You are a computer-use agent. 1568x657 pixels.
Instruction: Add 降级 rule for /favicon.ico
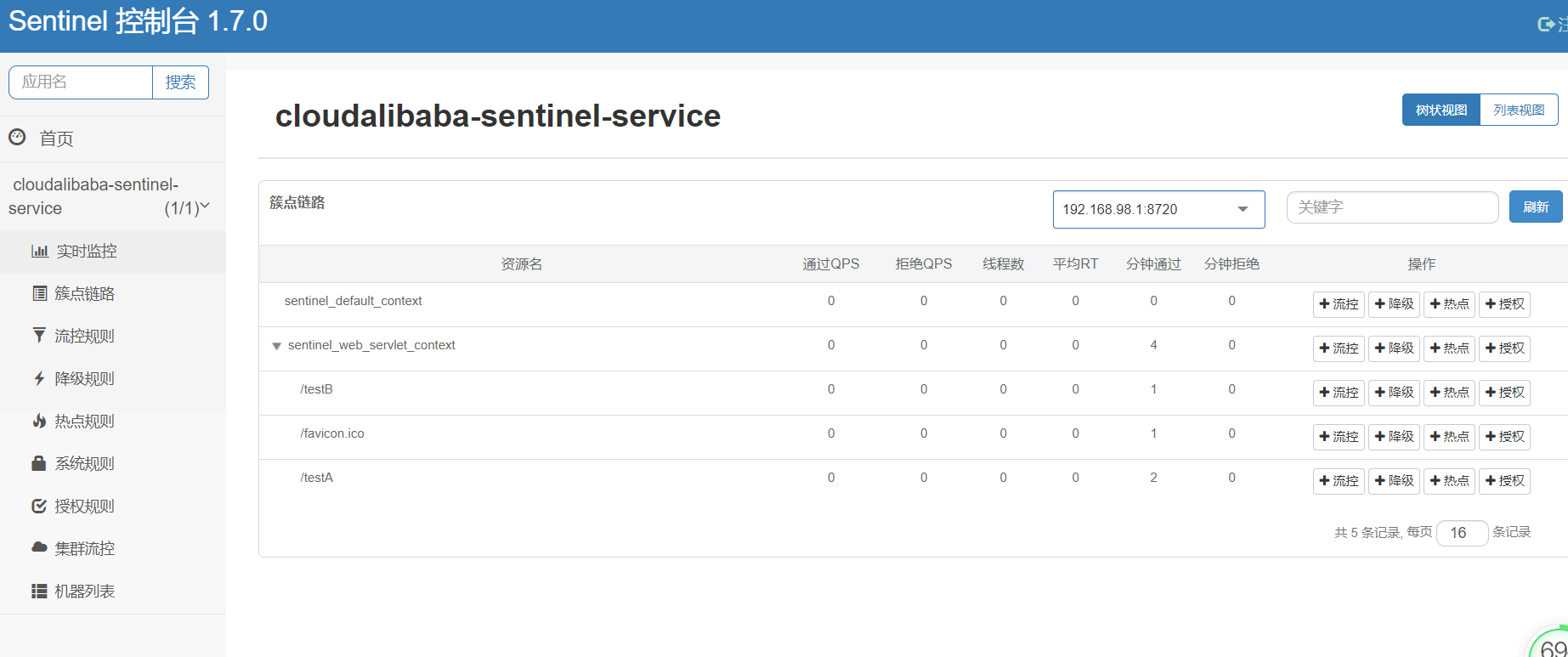1394,437
